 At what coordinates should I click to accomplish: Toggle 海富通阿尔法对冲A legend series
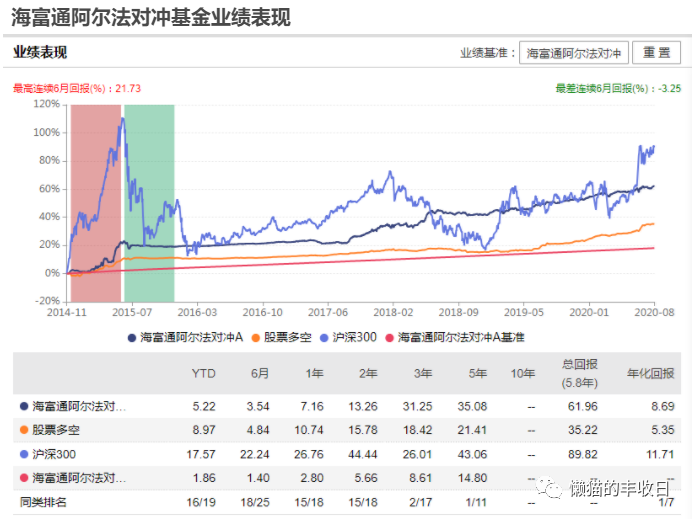(186, 338)
